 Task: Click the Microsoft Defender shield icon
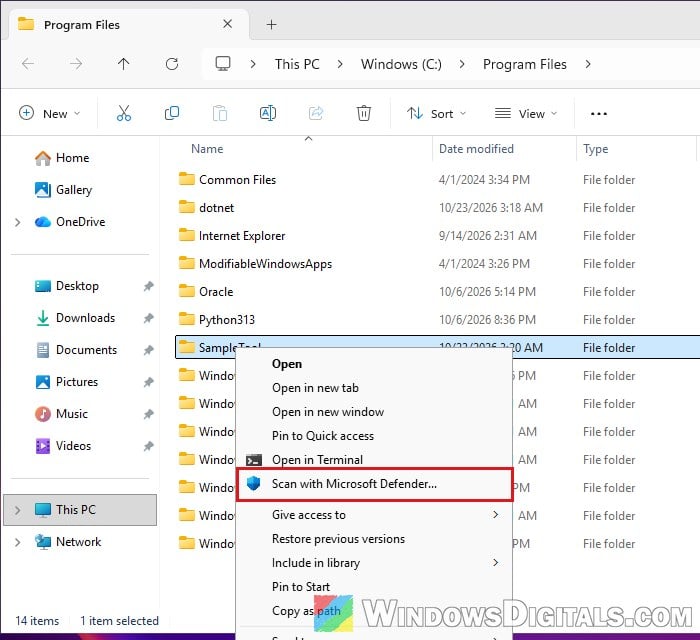click(254, 483)
